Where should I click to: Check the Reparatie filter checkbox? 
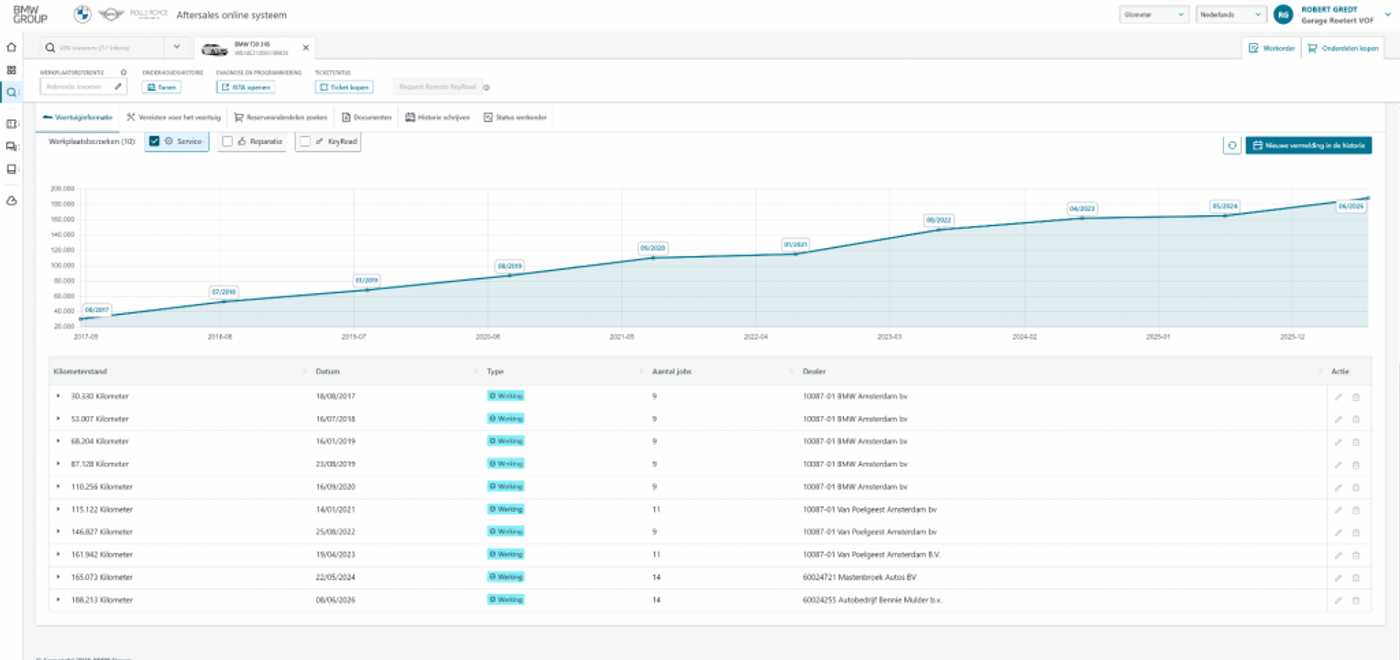tap(227, 142)
